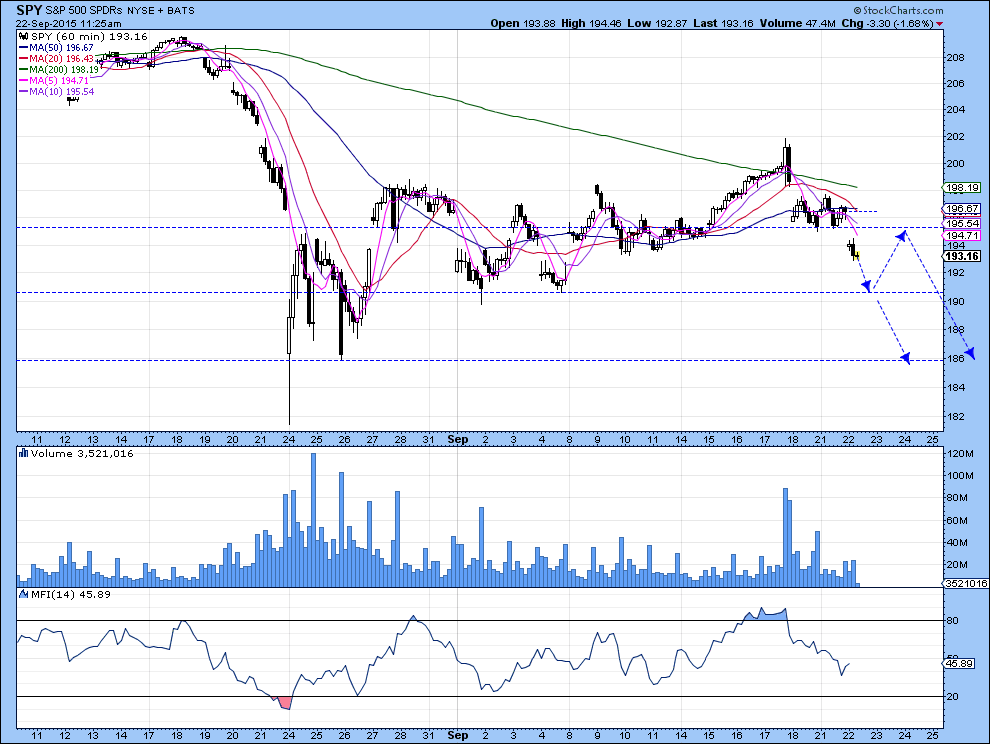The height and width of the screenshot is (744, 990).
Task: Click the 'SPY (60 min) 193.16' legend entry
Action: (89, 37)
